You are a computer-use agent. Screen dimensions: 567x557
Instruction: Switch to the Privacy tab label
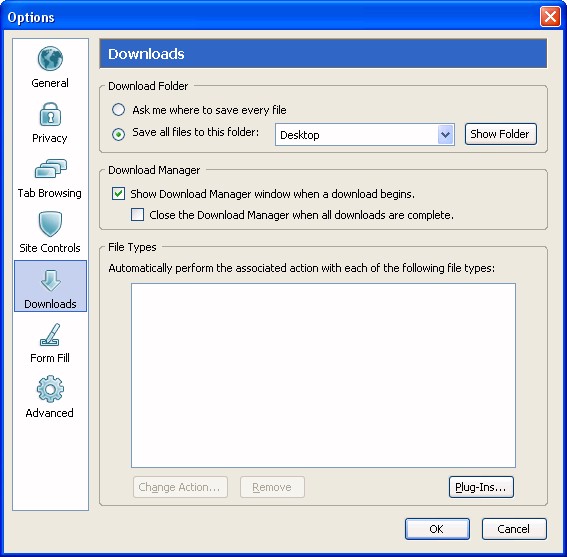point(50,139)
